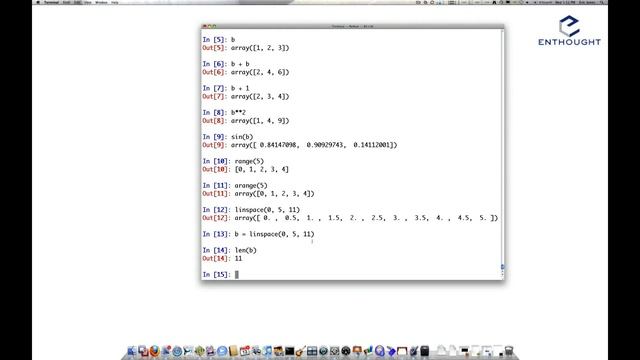Click the 'b = linspace(0, 5, 11)' line

(x=274, y=234)
